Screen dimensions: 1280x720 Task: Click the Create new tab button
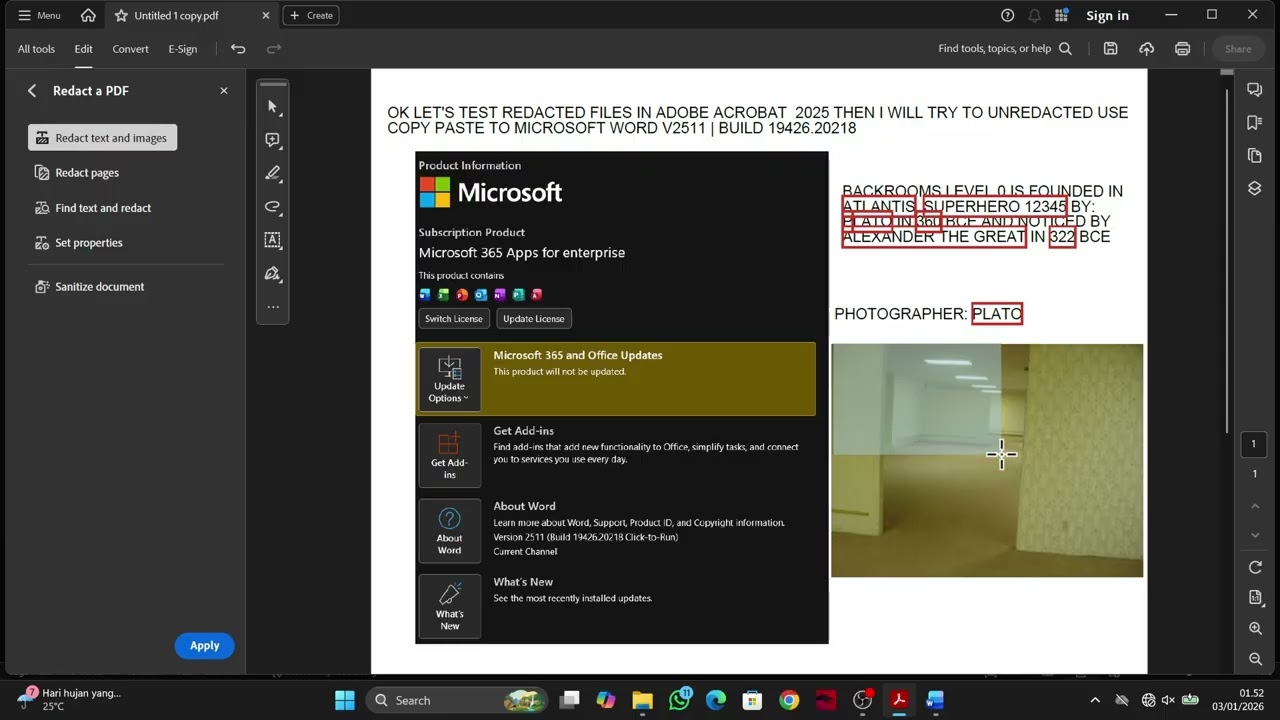click(x=311, y=15)
